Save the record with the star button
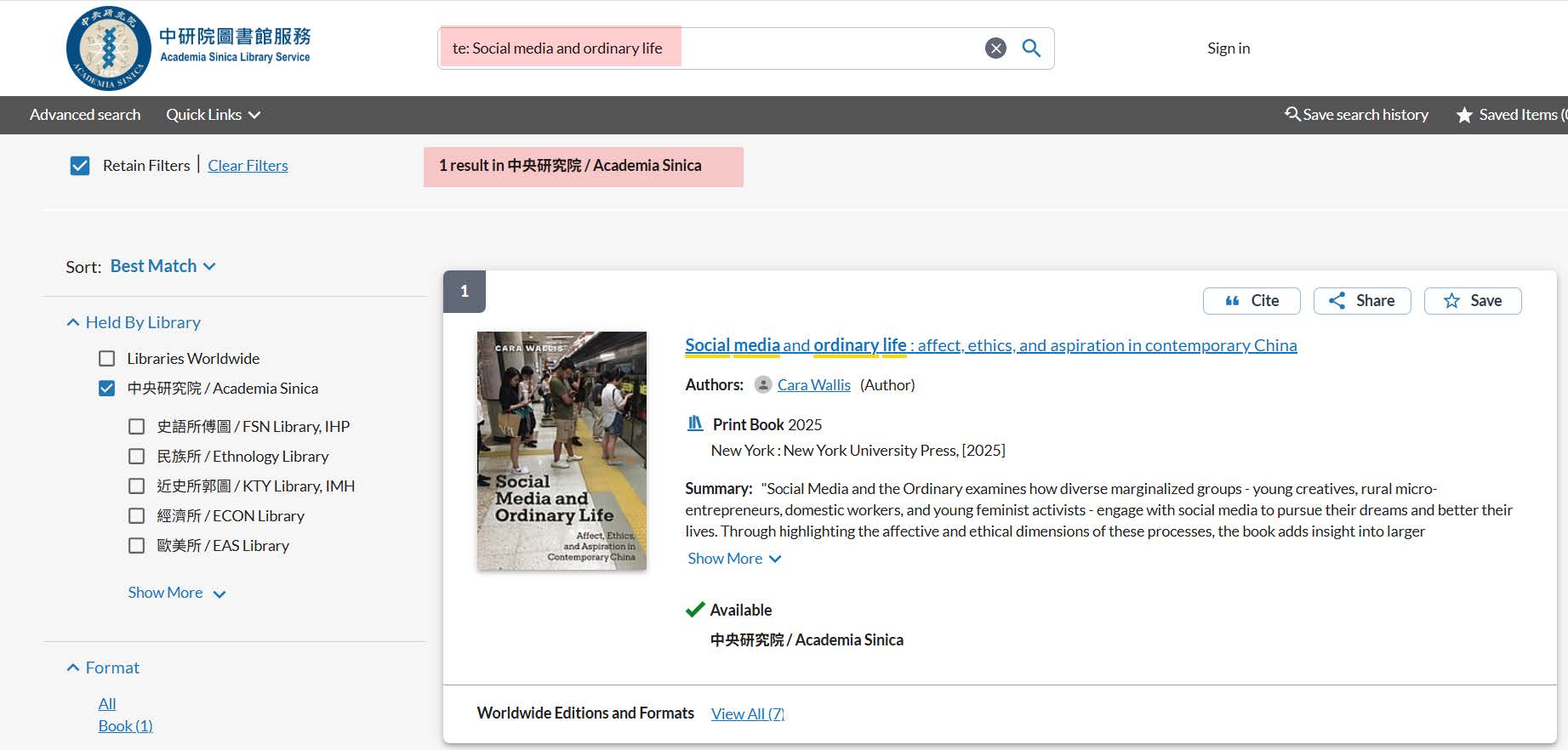Image resolution: width=1568 pixels, height=750 pixels. click(x=1472, y=301)
